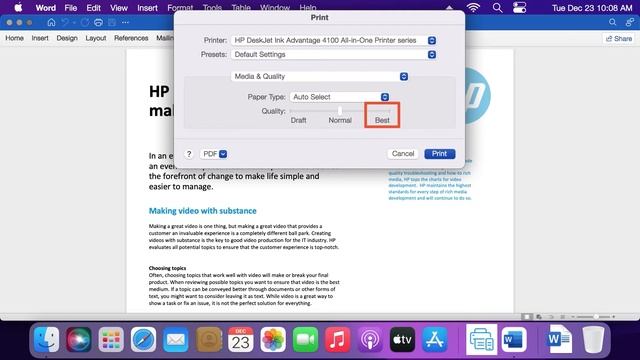Click the Making video with substance heading
This screenshot has width=640, height=360.
pyautogui.click(x=202, y=211)
